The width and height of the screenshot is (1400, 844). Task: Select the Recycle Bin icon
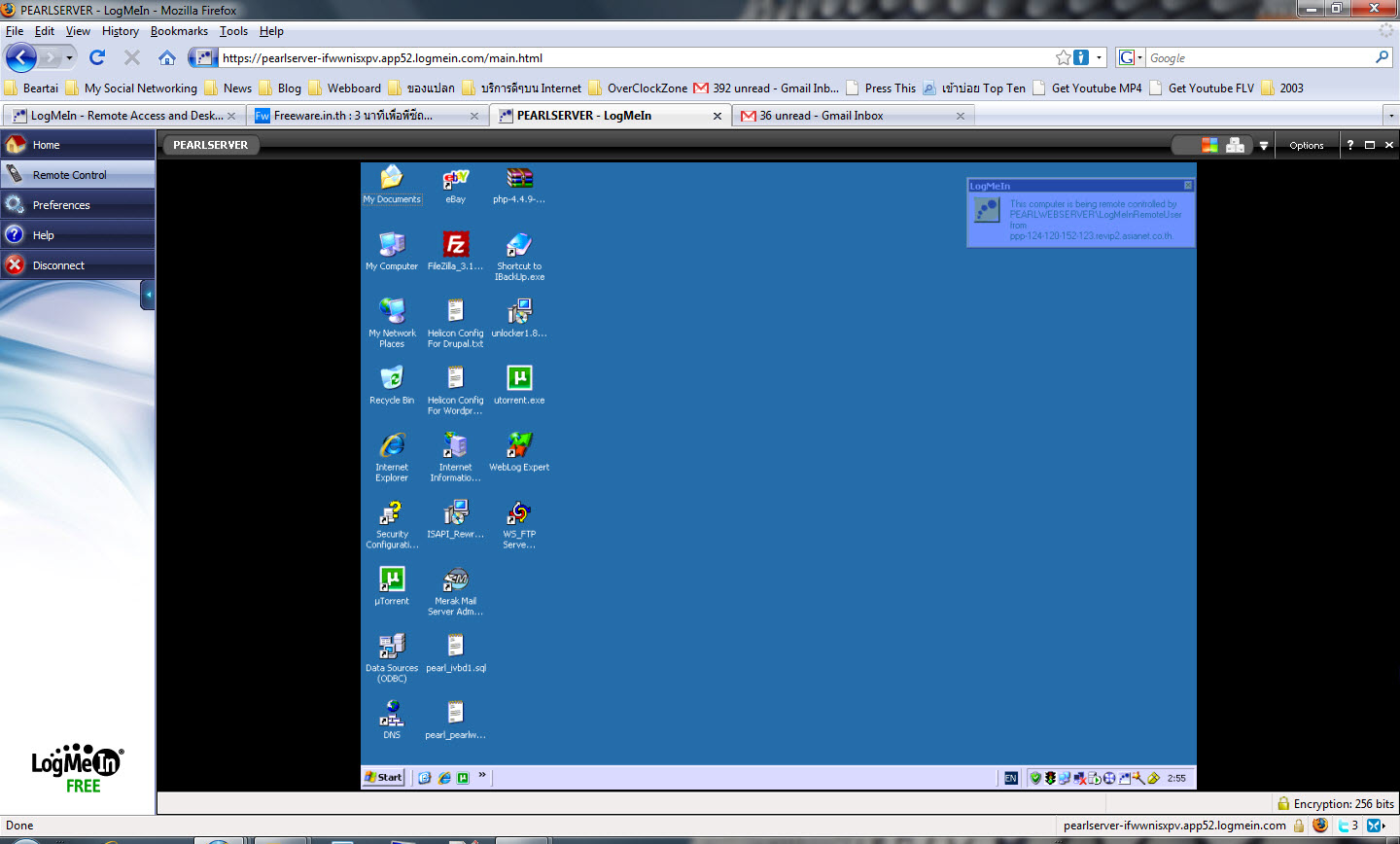pyautogui.click(x=392, y=385)
